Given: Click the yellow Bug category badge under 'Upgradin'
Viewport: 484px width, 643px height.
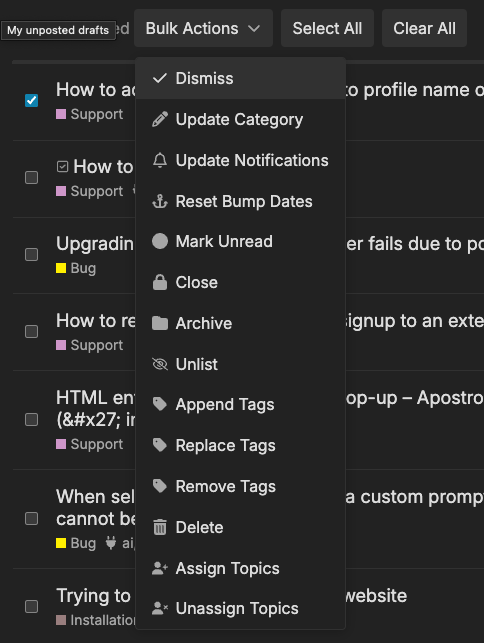Looking at the screenshot, I should point(76,268).
